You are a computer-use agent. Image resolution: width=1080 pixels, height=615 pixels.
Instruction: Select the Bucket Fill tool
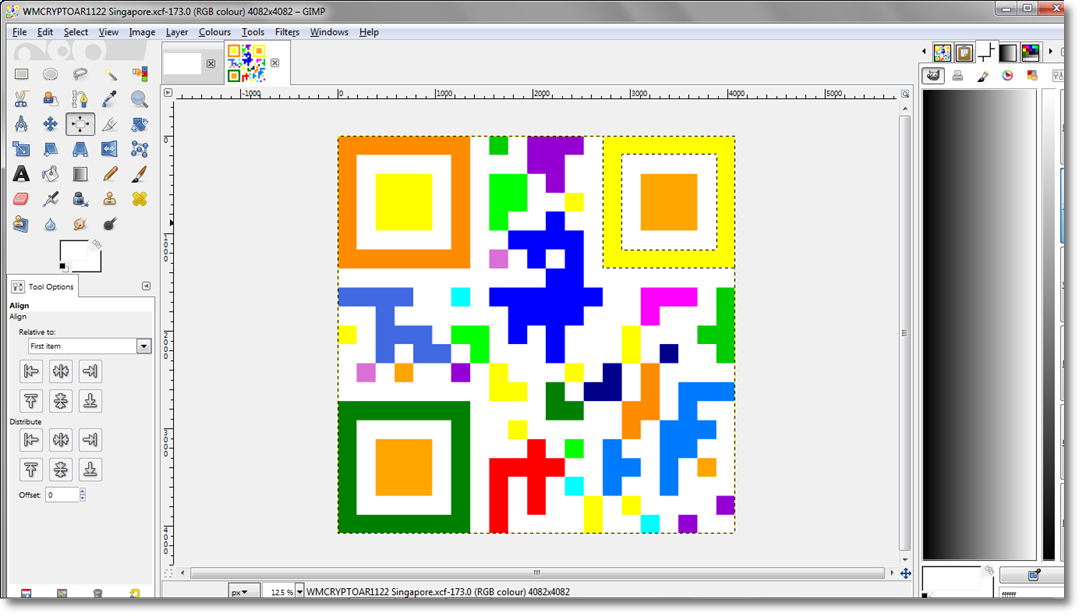pos(50,174)
